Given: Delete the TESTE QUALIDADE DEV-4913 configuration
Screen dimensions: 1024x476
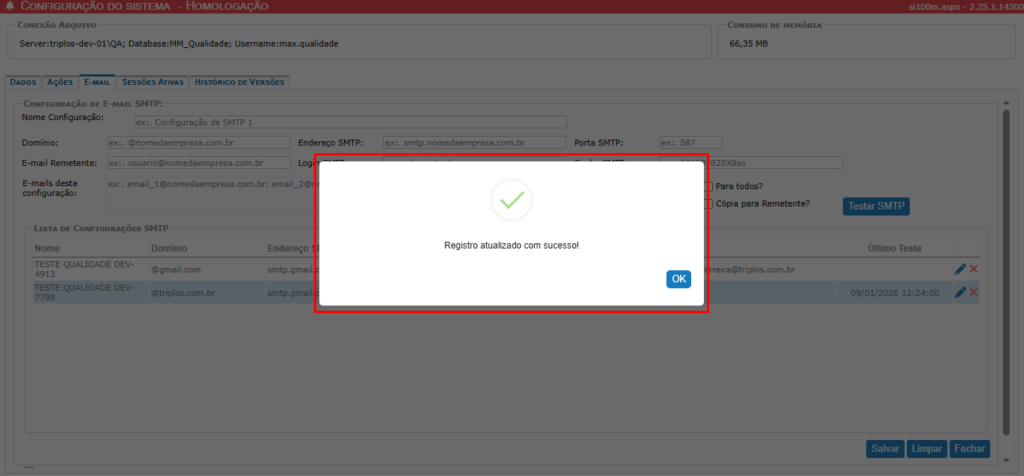Looking at the screenshot, I should (x=973, y=269).
